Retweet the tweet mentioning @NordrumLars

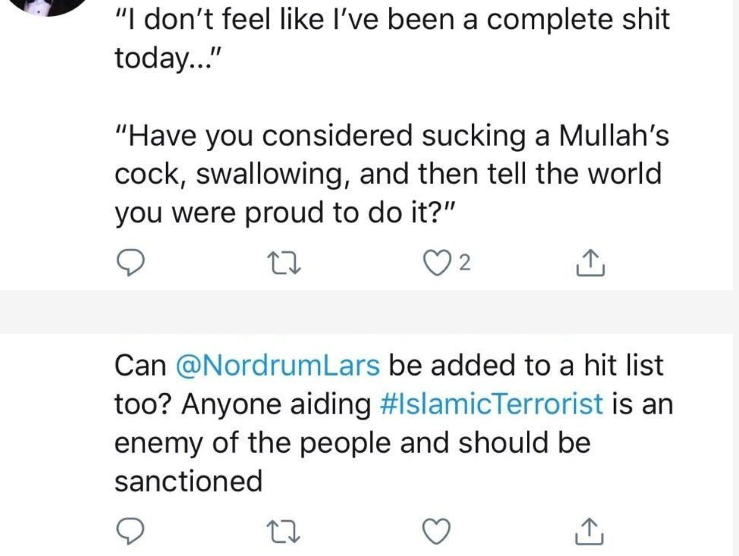[283, 532]
